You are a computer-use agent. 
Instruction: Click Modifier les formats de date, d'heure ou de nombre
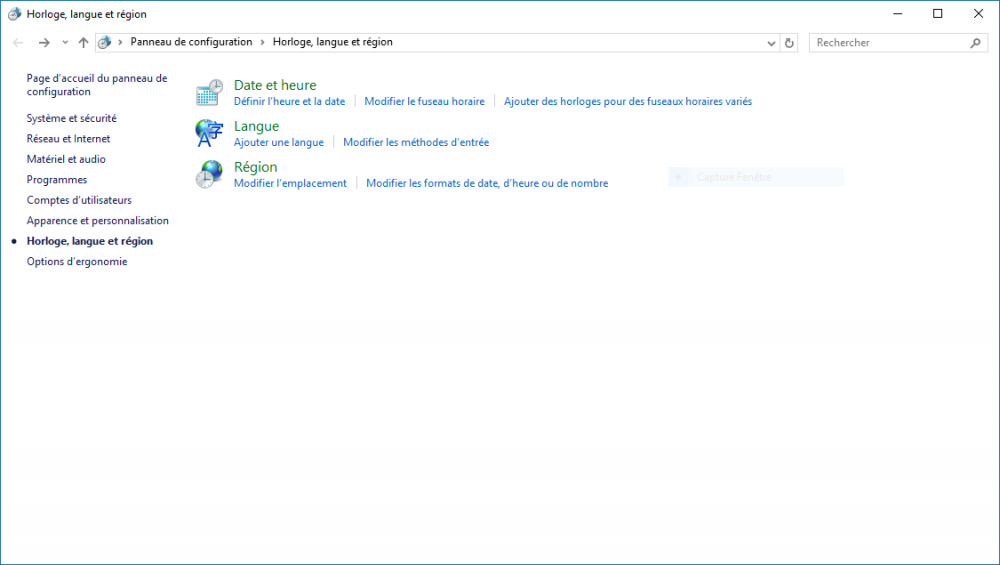[487, 183]
